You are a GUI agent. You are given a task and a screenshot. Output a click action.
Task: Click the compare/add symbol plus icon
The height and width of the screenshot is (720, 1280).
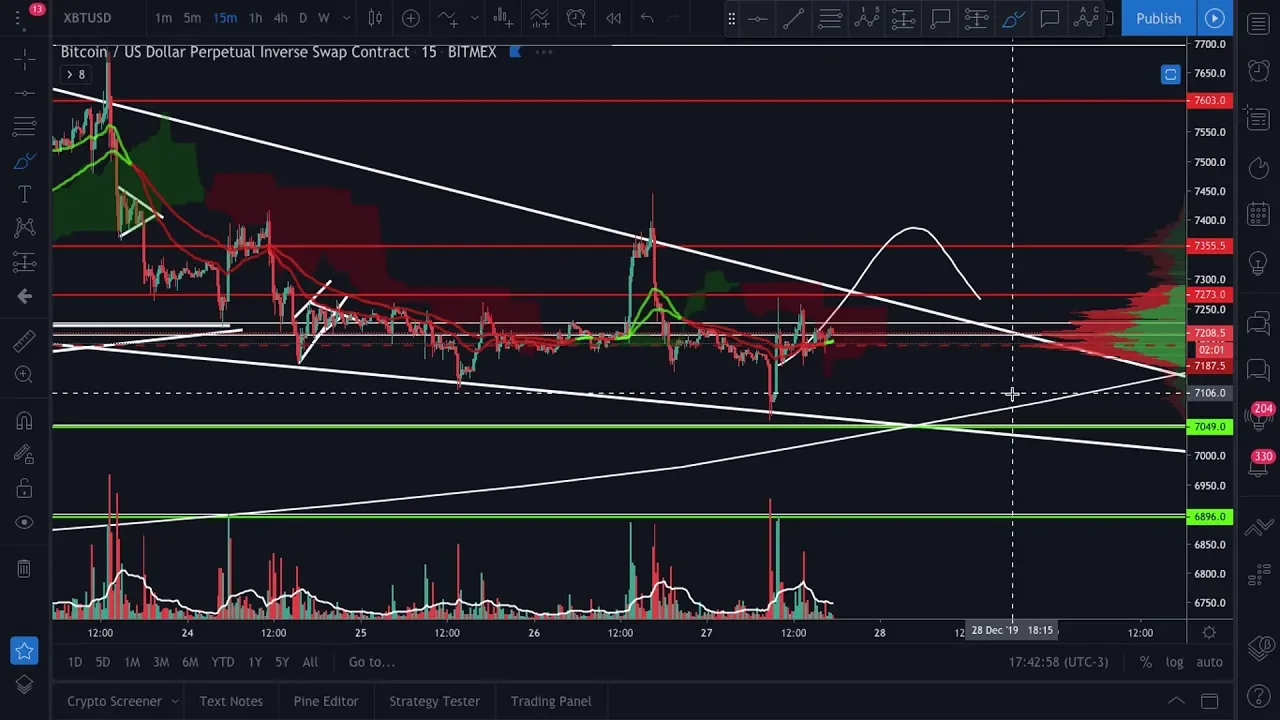tap(411, 18)
